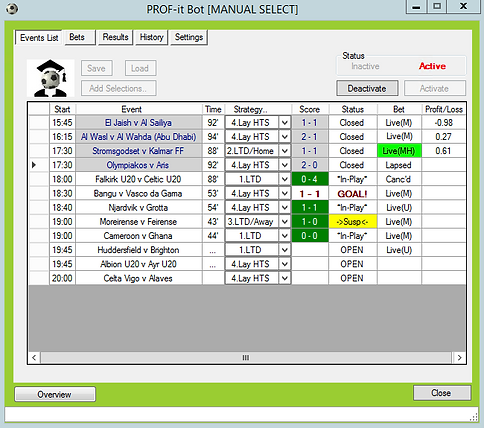Click the yellow ->Susp<- status cell
Viewport: 484px width, 428px height.
353,222
